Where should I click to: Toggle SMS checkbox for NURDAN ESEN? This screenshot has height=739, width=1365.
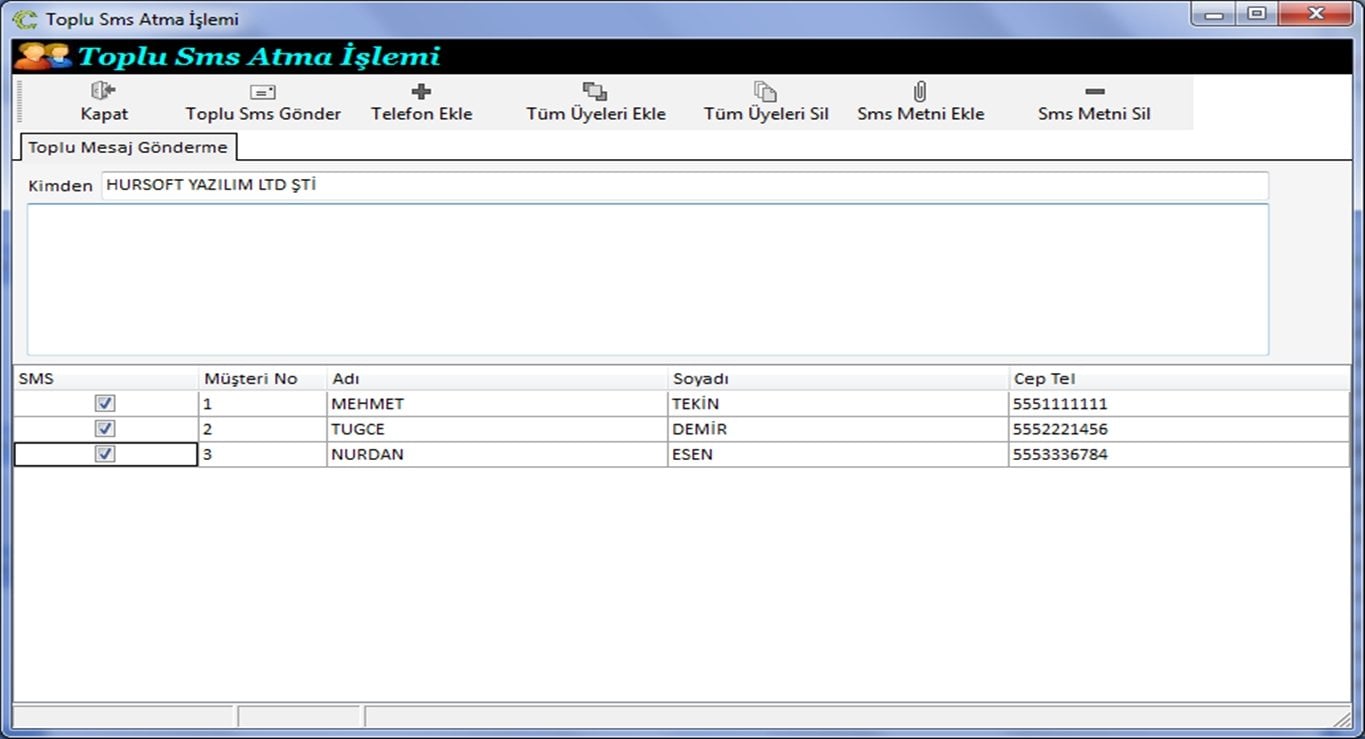click(x=105, y=454)
